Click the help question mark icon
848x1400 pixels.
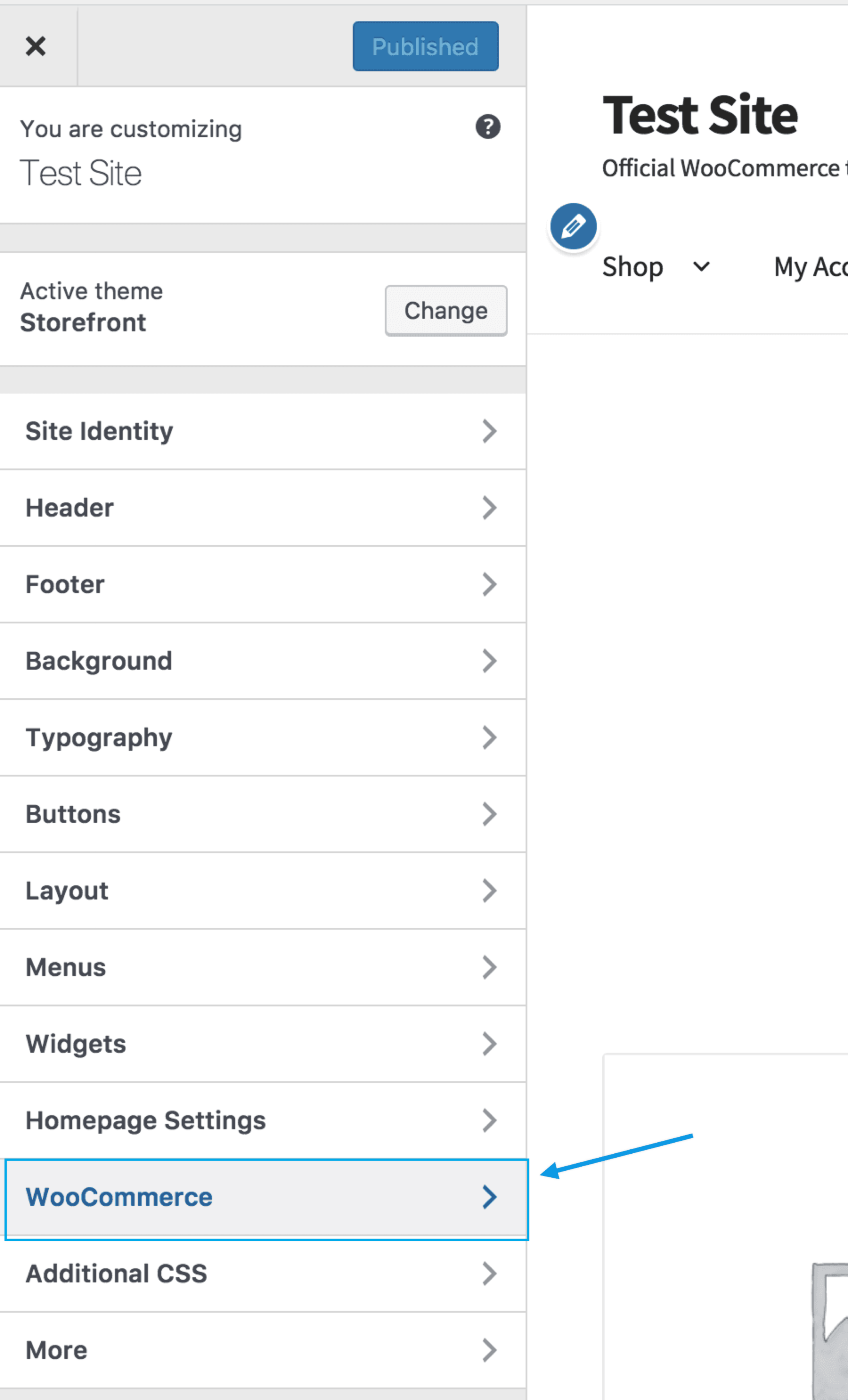pos(488,127)
